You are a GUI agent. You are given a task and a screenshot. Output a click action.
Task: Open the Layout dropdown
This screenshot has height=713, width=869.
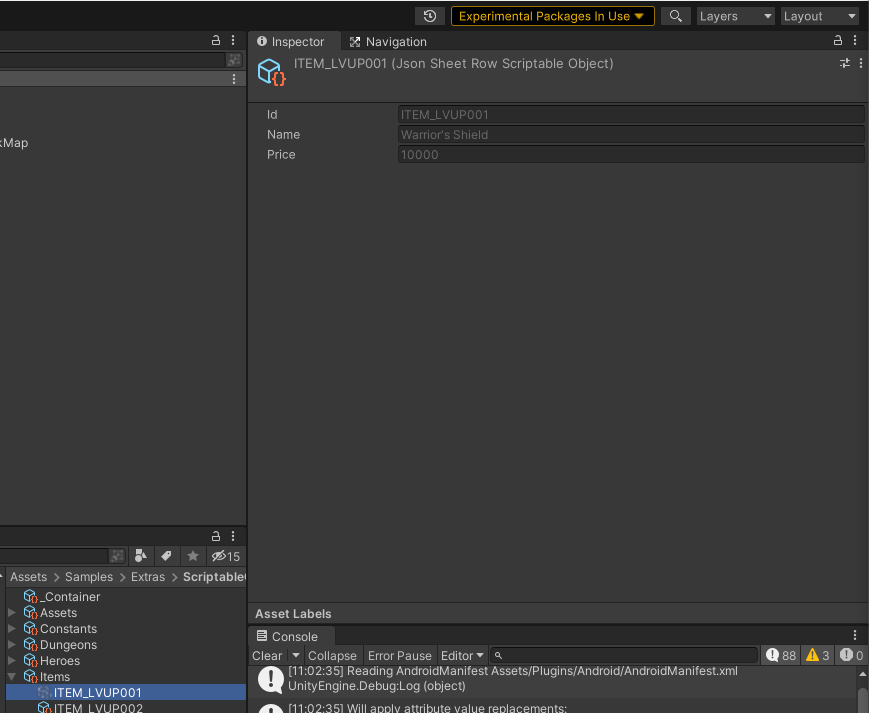tap(820, 16)
